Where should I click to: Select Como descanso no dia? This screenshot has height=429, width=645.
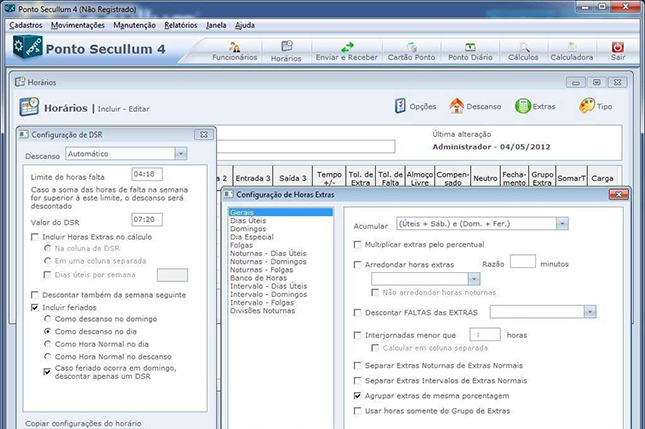48,331
